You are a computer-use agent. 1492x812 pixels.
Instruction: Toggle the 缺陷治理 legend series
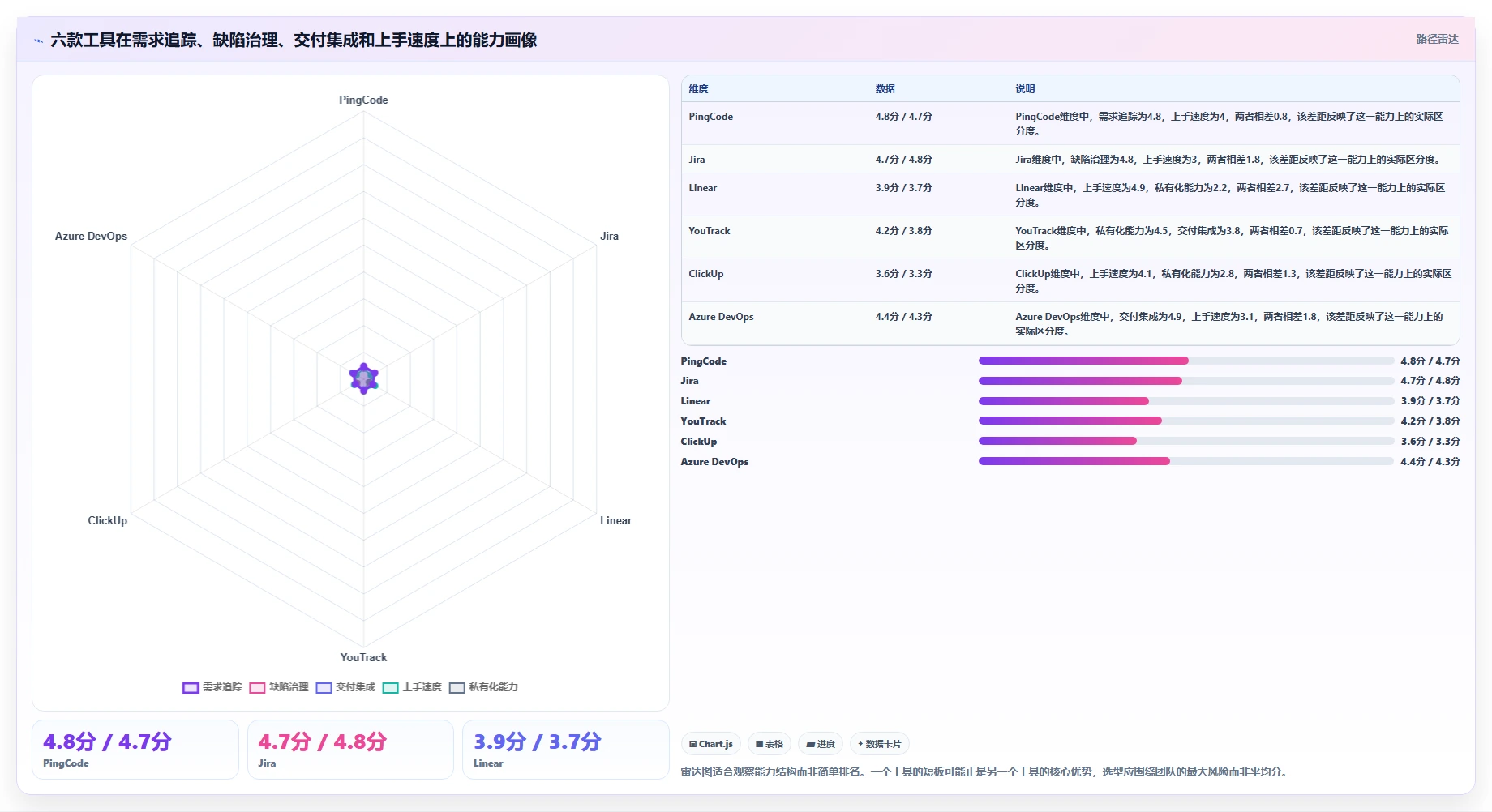[279, 687]
